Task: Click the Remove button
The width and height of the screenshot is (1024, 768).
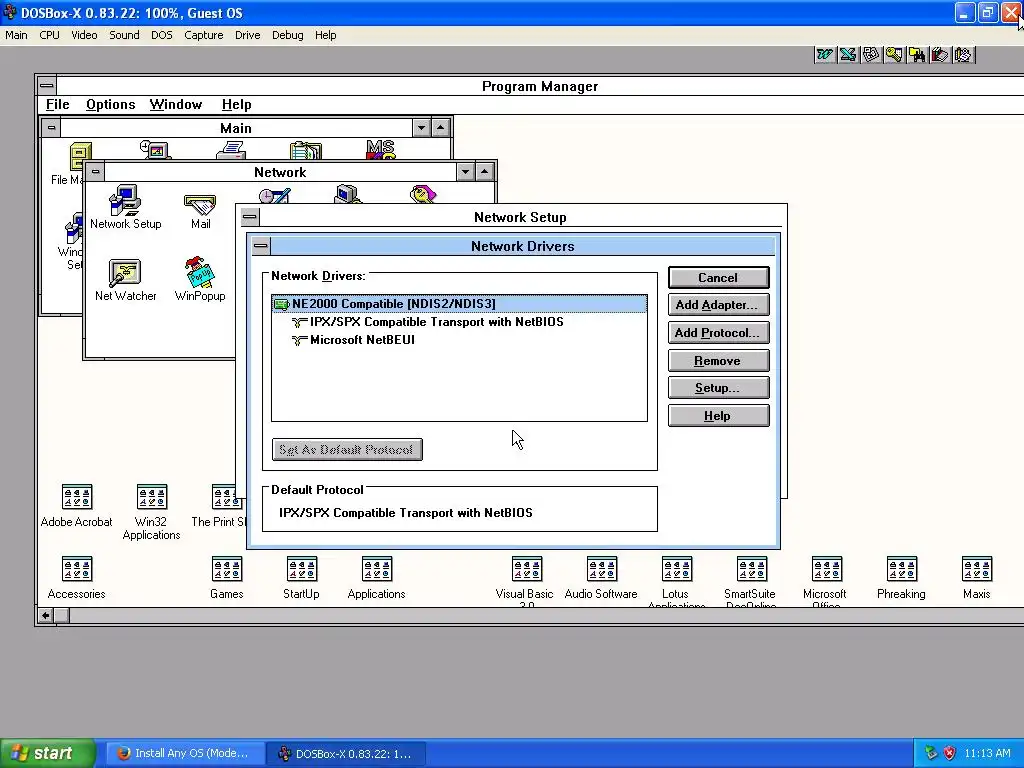Action: click(718, 360)
